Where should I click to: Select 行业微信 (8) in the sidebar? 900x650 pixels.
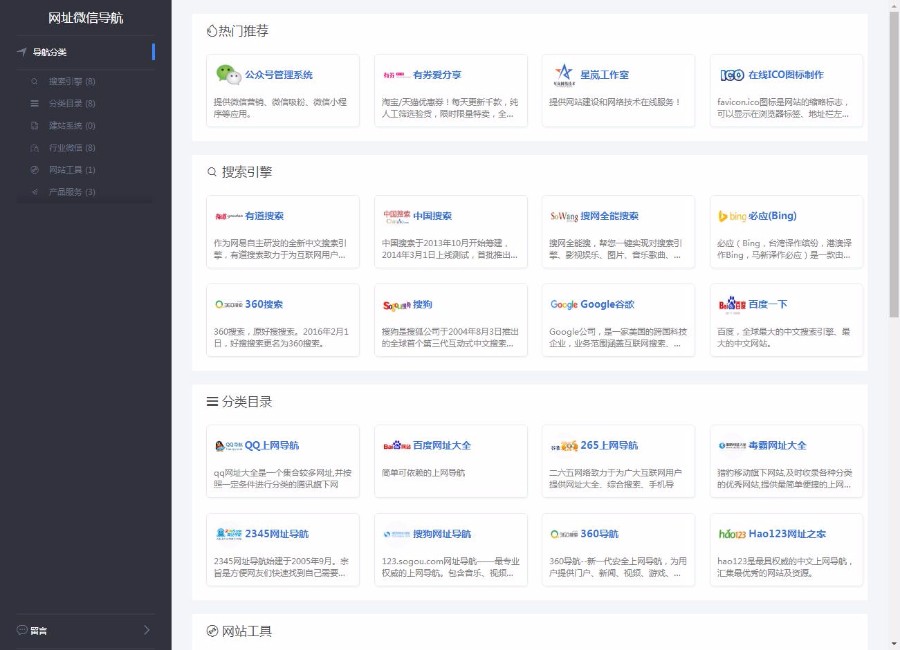tap(72, 148)
